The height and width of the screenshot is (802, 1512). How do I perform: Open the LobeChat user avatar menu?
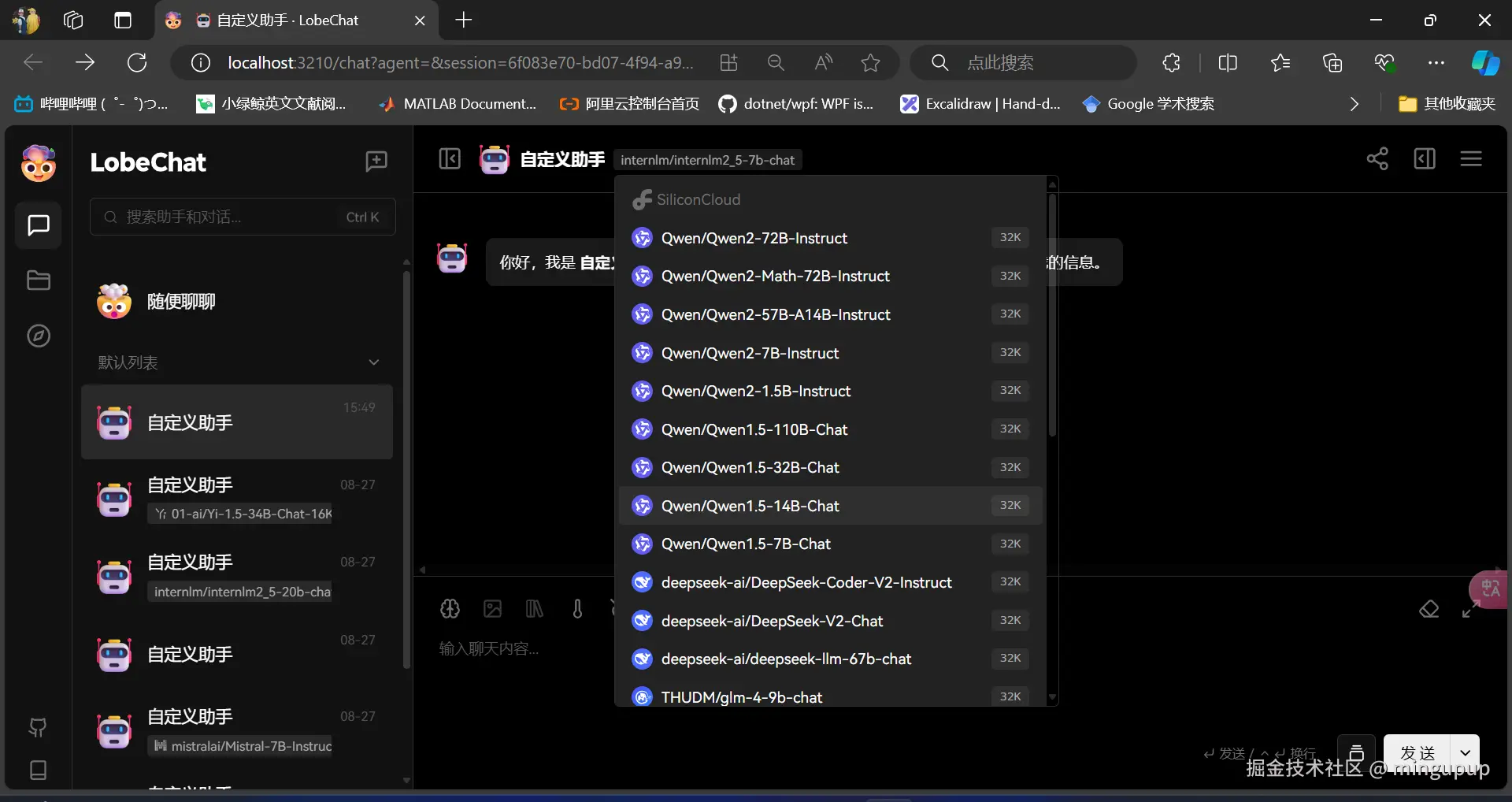[x=38, y=163]
